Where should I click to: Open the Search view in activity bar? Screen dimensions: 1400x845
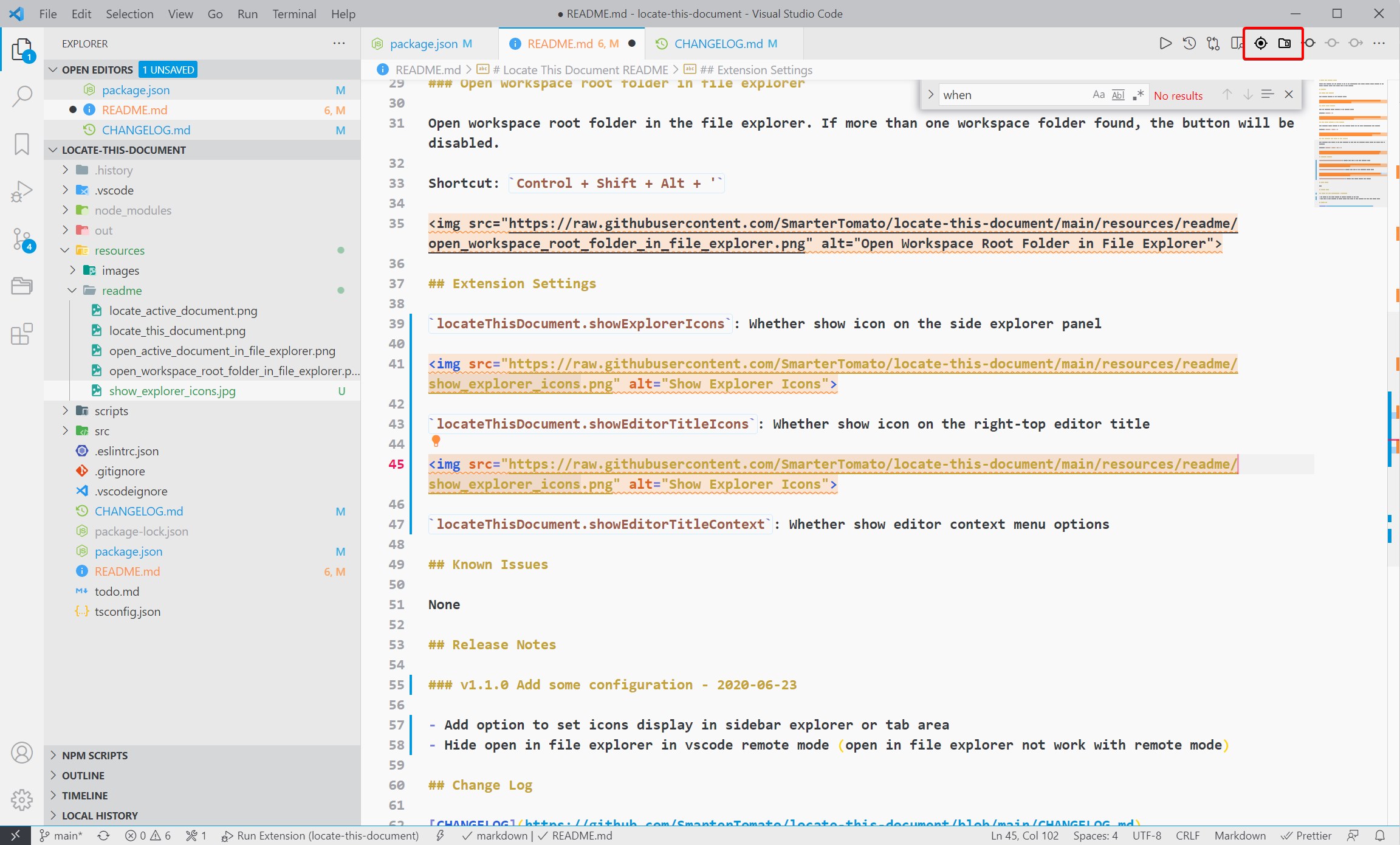22,95
